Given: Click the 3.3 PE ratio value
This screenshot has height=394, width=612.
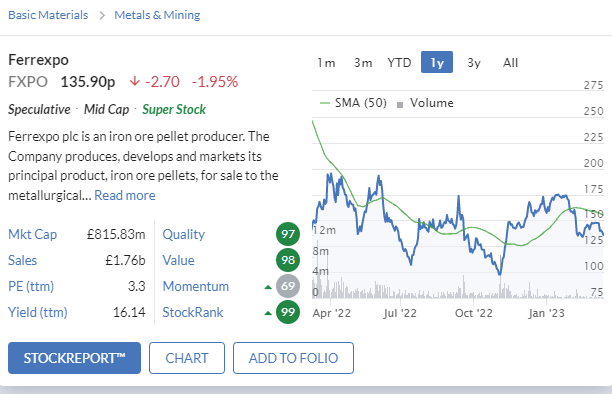Looking at the screenshot, I should coord(137,286).
